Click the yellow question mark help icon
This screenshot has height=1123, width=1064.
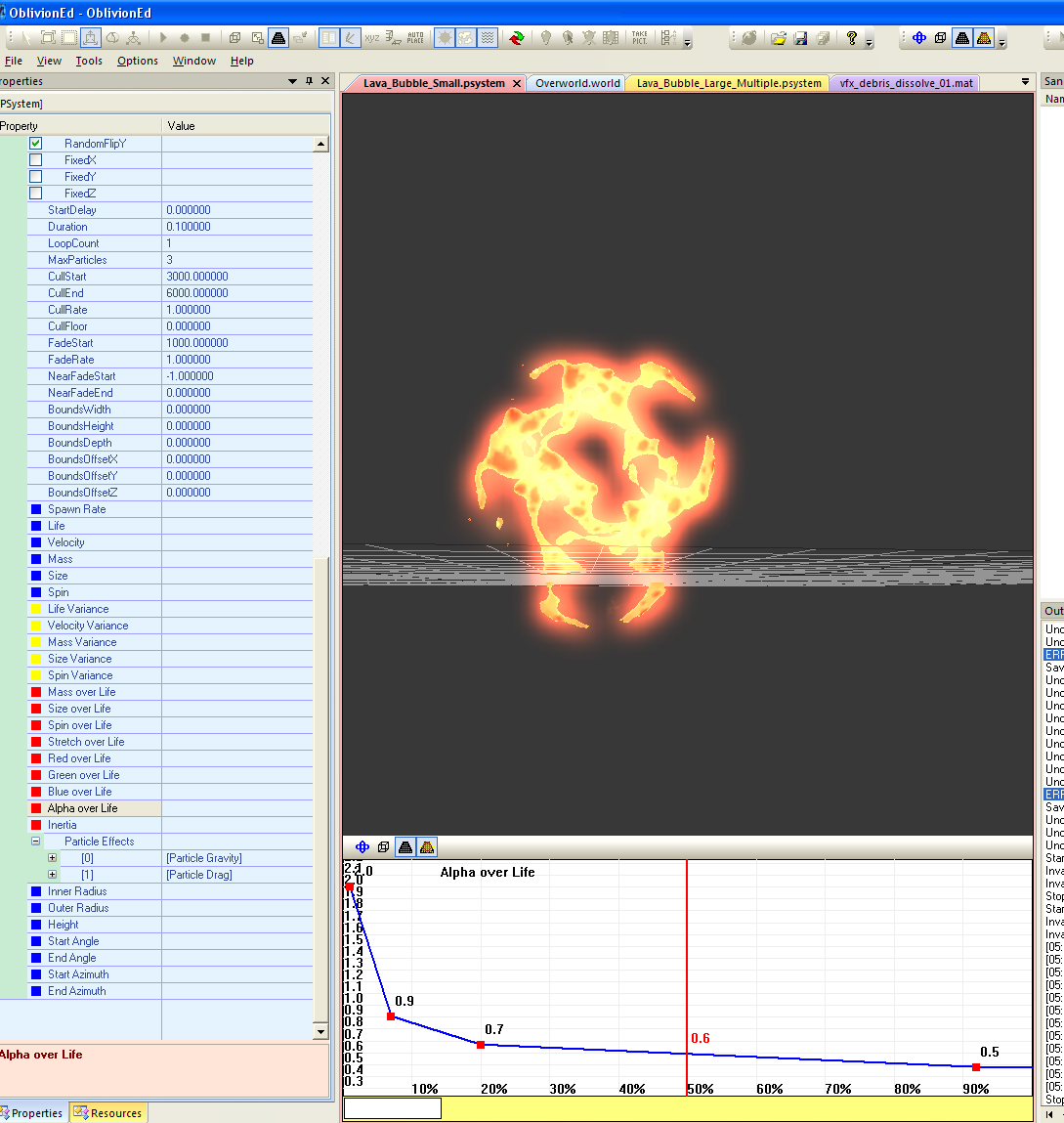[x=851, y=38]
